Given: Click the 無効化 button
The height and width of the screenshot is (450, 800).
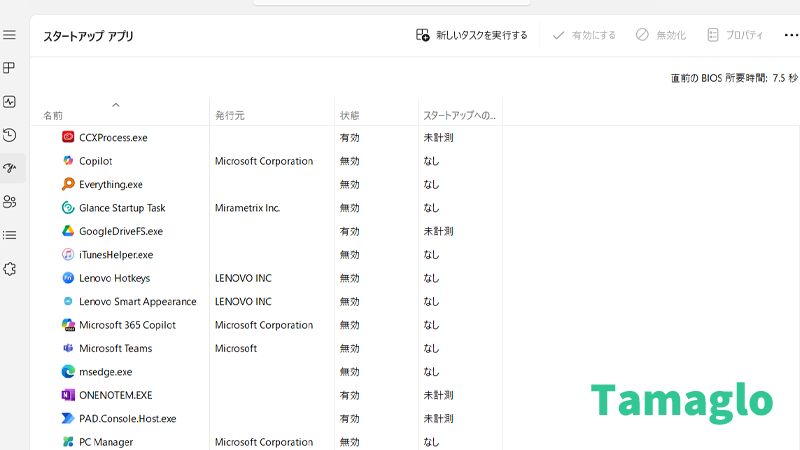Looking at the screenshot, I should tap(661, 35).
